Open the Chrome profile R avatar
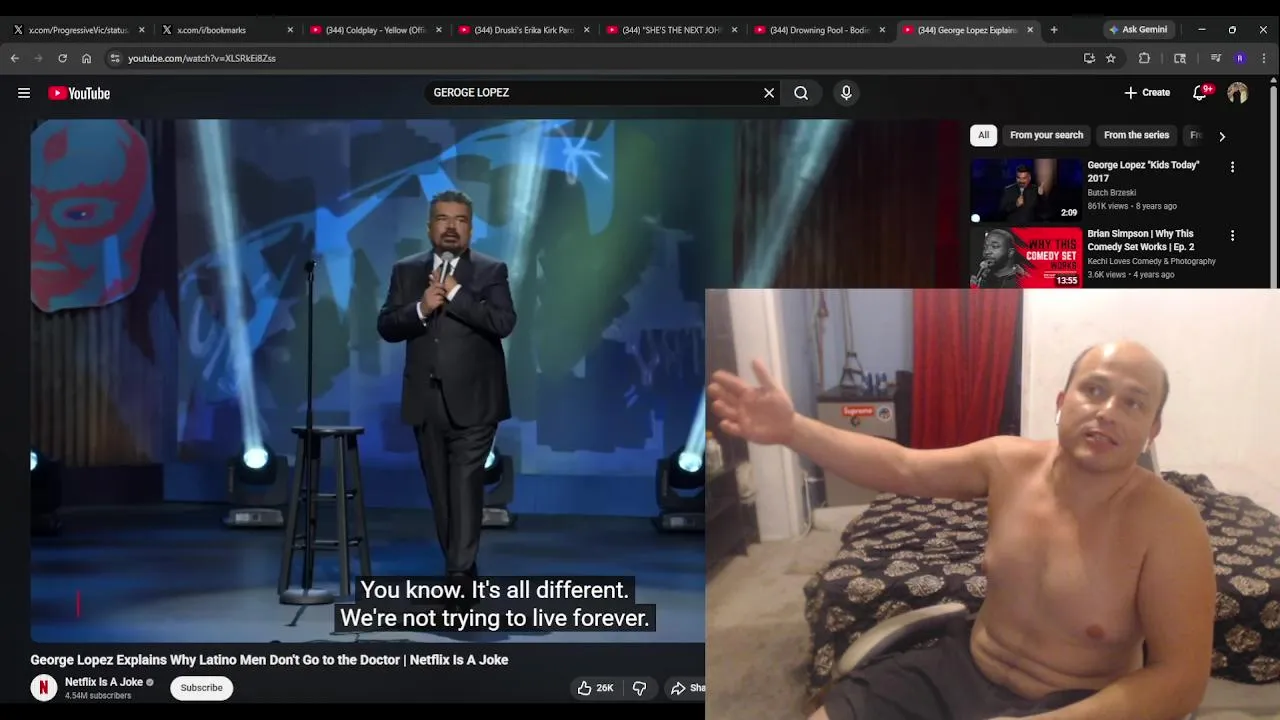The width and height of the screenshot is (1280, 720). pyautogui.click(x=1240, y=58)
